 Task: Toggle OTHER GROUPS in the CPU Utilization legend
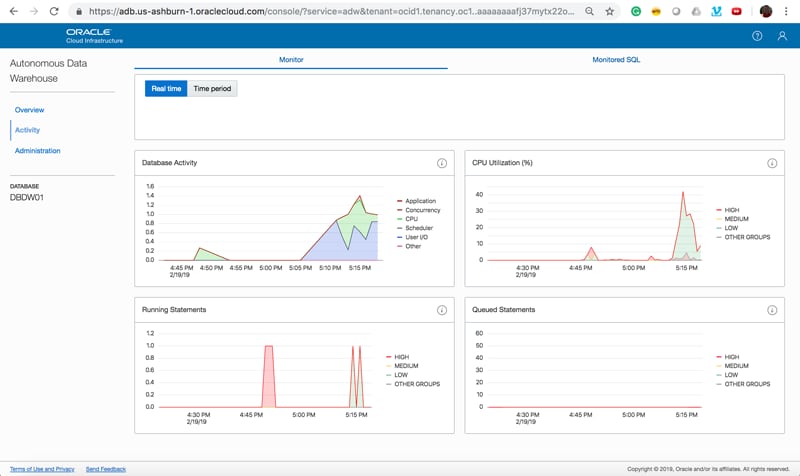click(x=743, y=237)
